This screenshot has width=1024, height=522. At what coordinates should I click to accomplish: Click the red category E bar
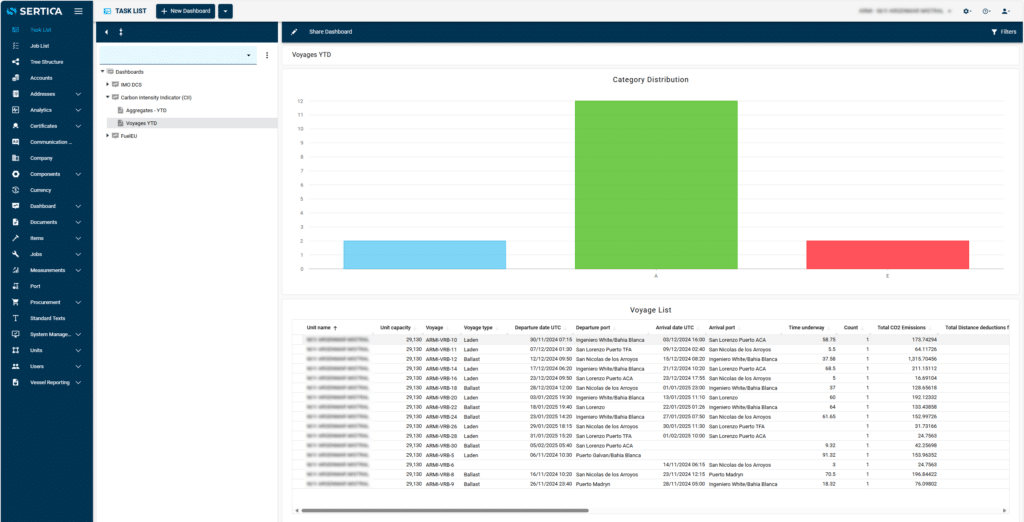pos(888,255)
